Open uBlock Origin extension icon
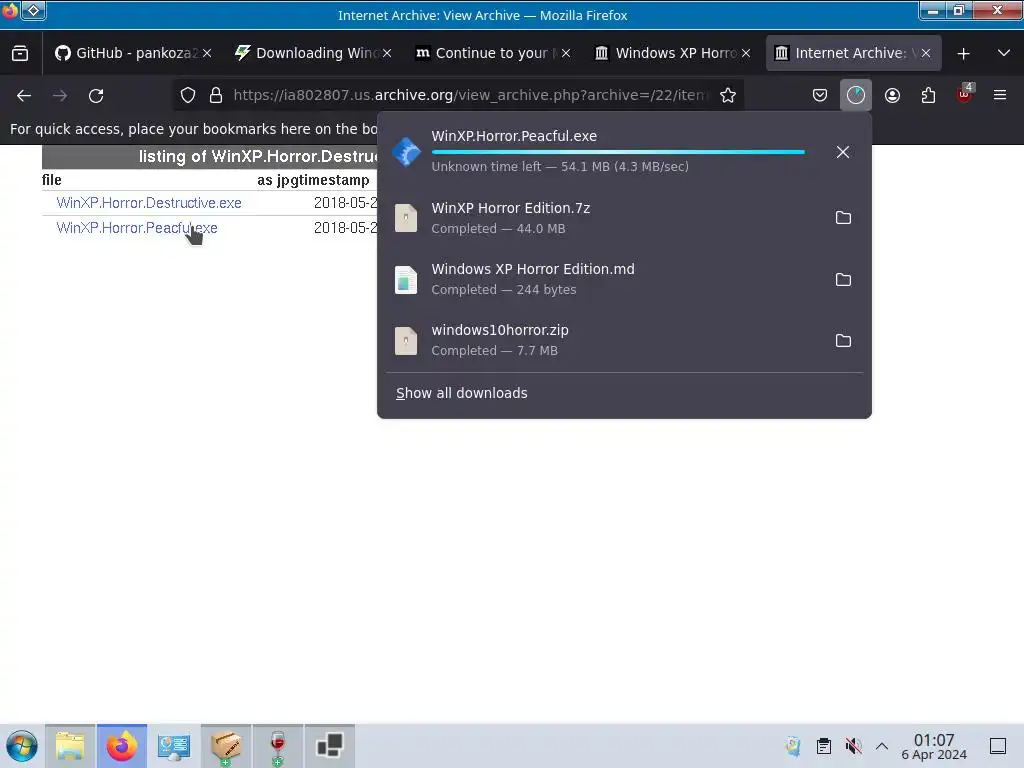This screenshot has height=768, width=1024. point(965,94)
